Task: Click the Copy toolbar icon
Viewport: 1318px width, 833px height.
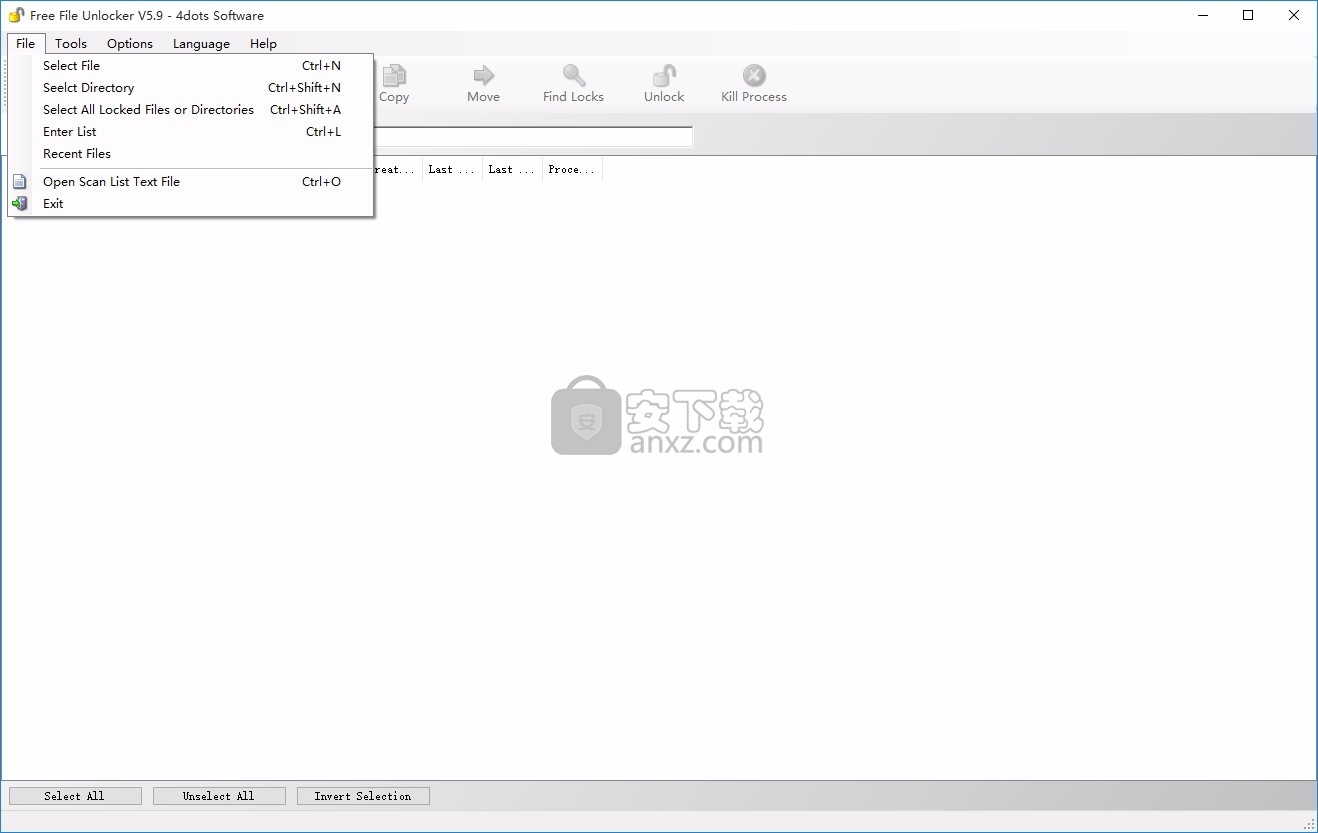Action: (394, 76)
